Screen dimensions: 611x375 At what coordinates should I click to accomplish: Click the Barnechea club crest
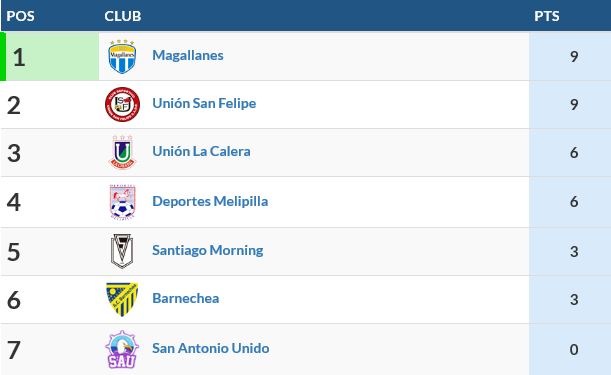tap(122, 299)
